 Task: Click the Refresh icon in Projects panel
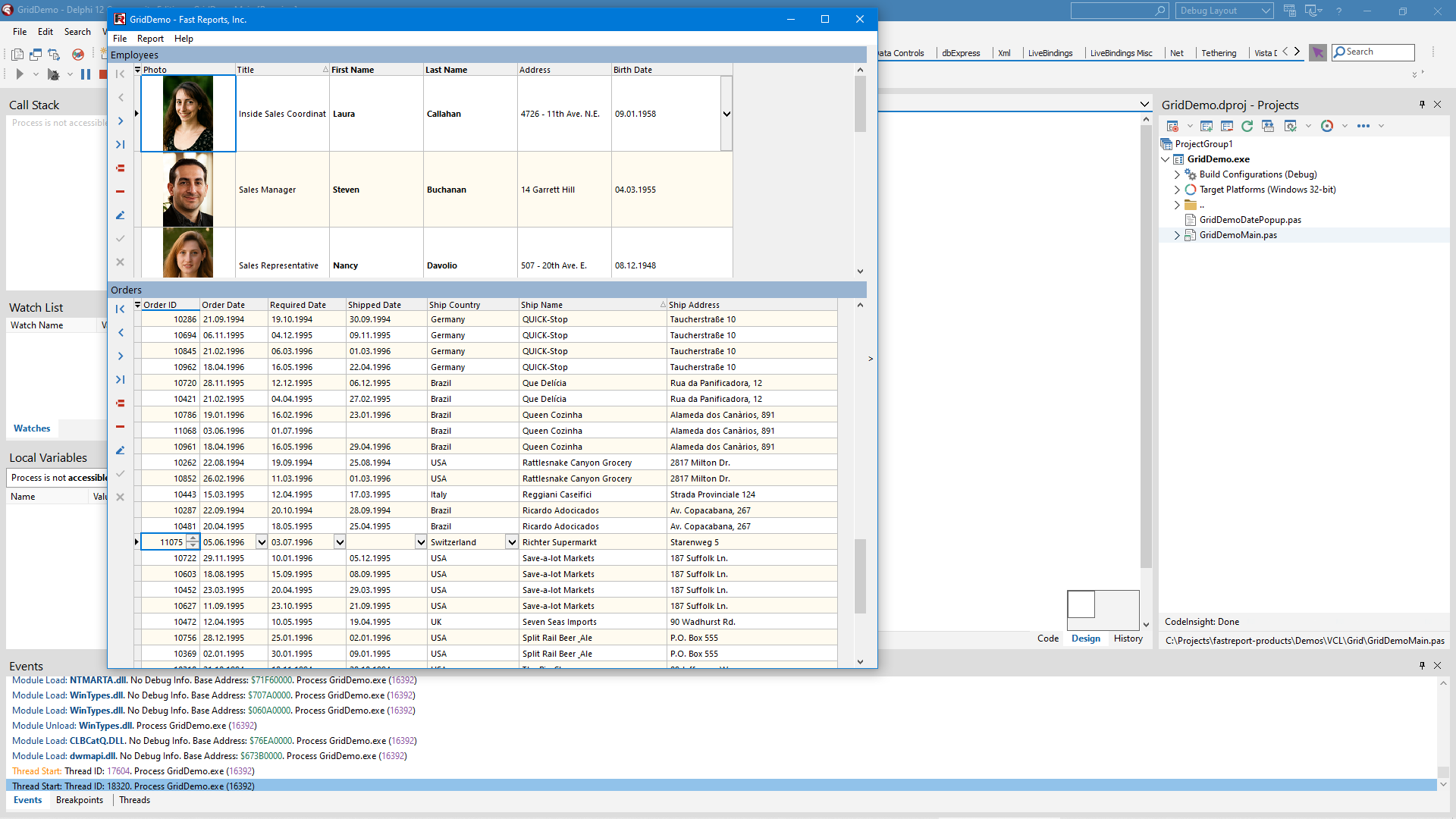tap(1247, 126)
